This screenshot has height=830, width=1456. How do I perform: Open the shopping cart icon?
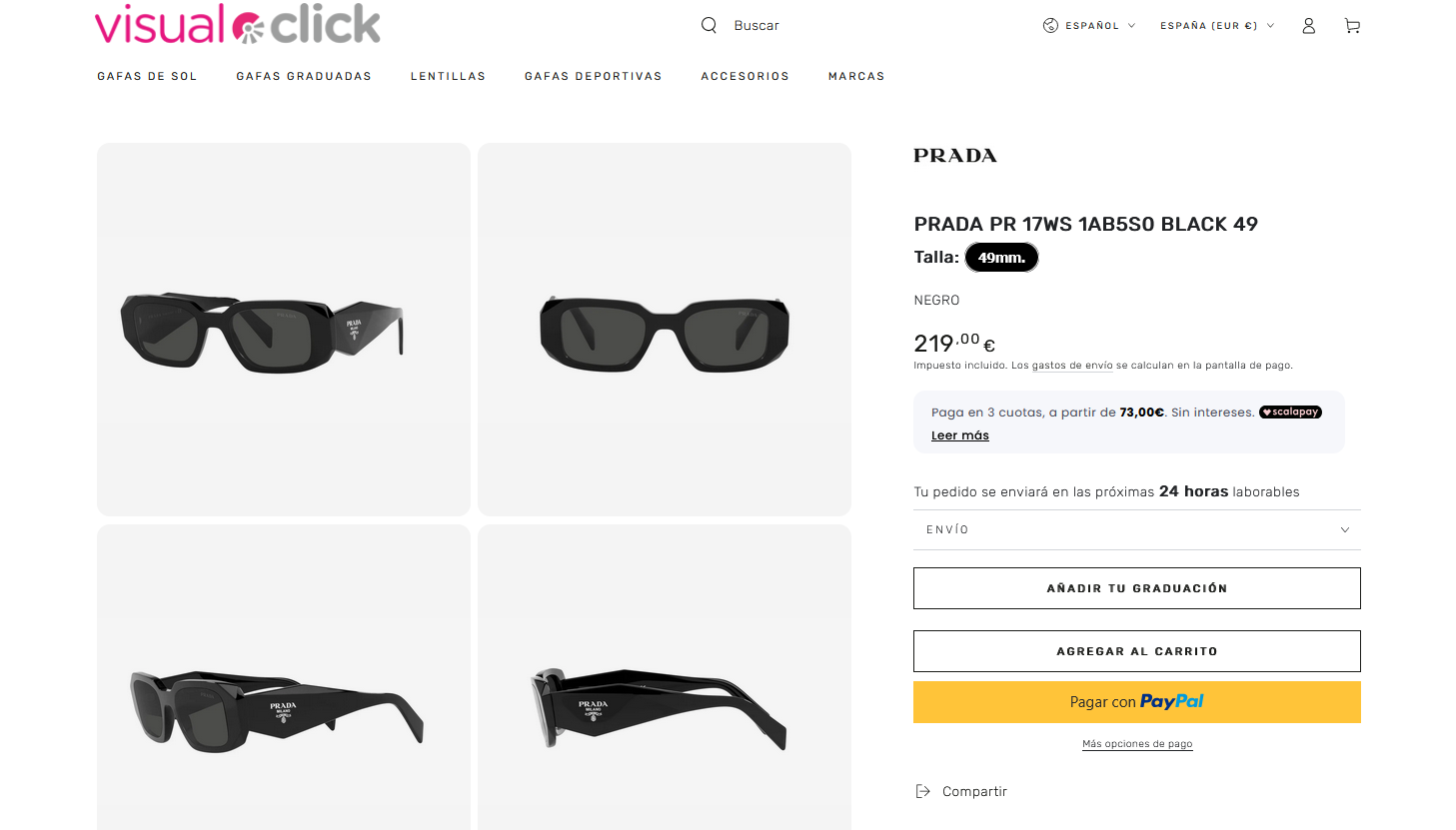click(1352, 26)
